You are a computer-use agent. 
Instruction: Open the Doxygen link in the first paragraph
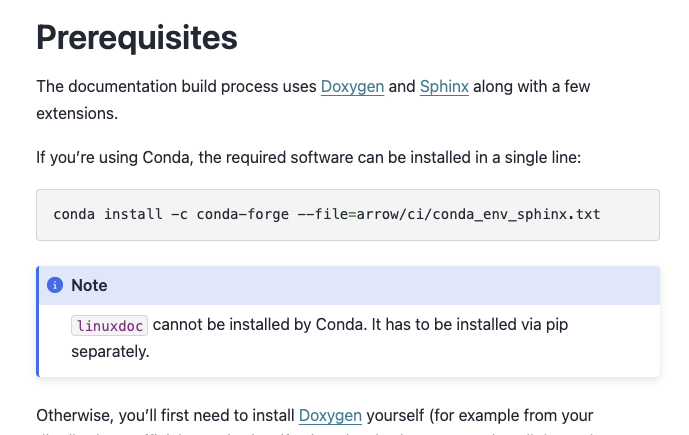coord(352,87)
